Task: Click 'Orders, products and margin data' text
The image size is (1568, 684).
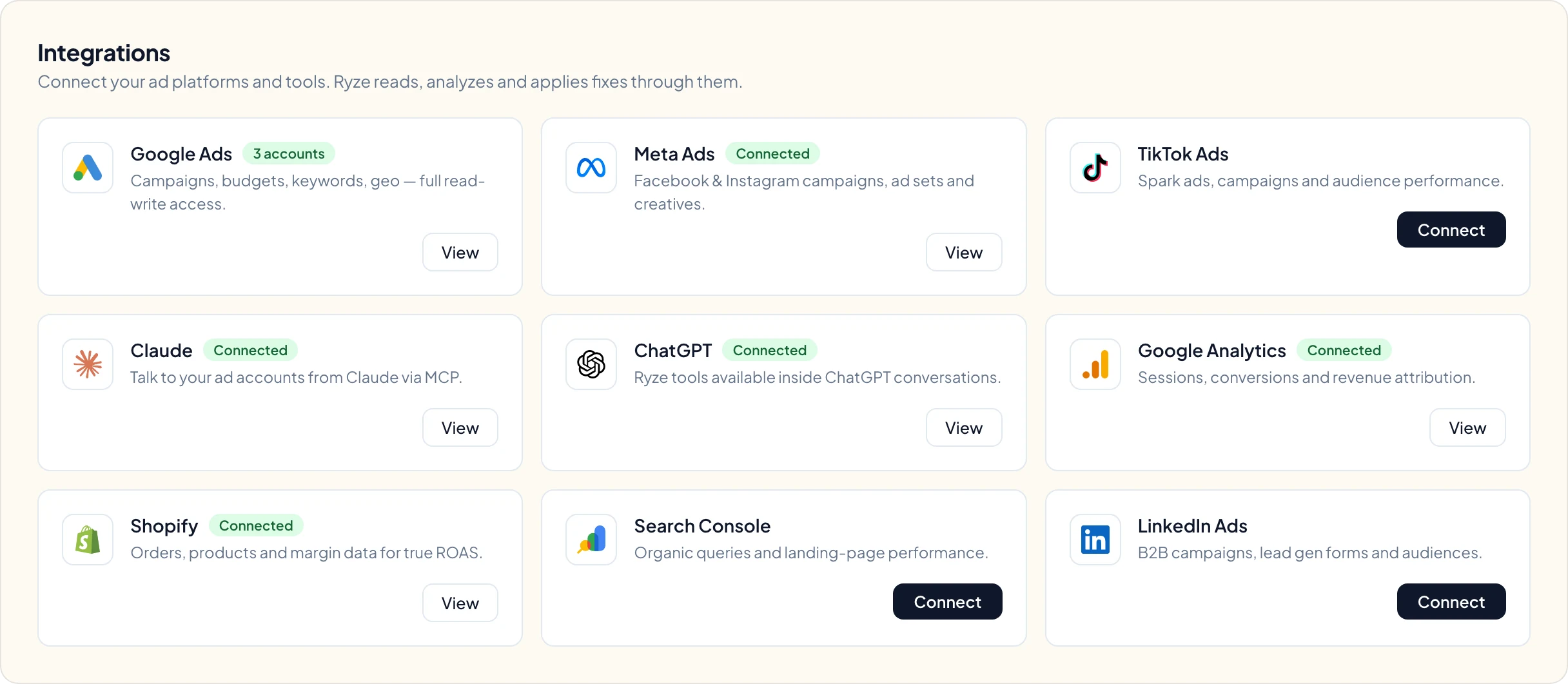Action: pos(306,553)
